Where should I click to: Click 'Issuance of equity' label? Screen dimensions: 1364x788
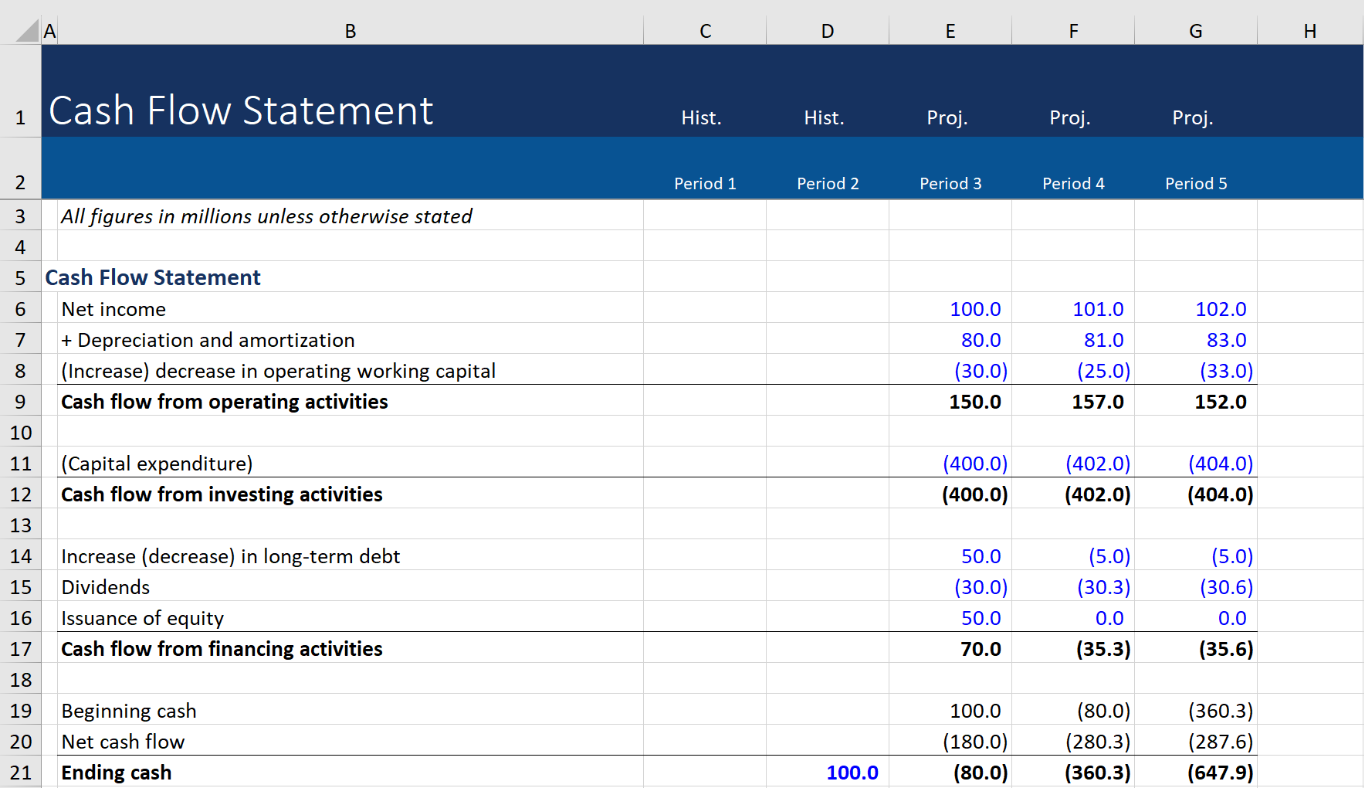tap(143, 618)
